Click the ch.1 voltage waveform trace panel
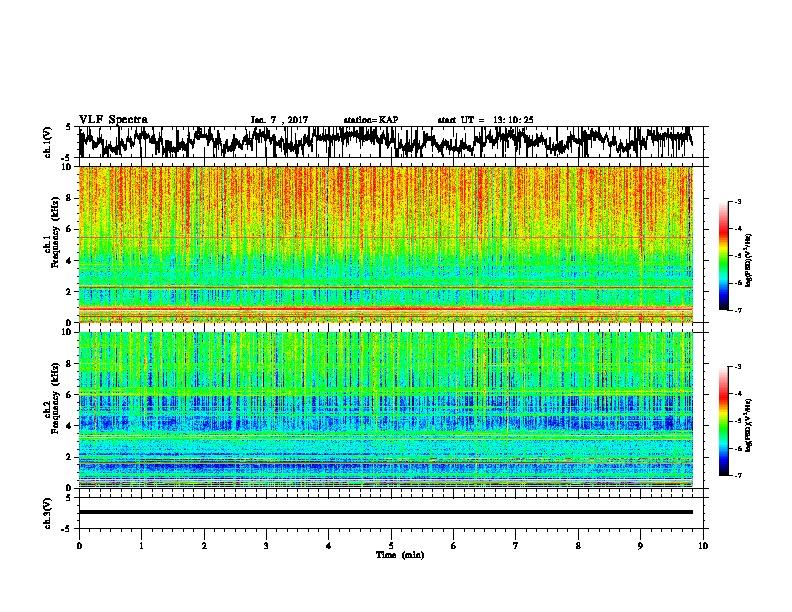The image size is (792, 612). point(390,142)
